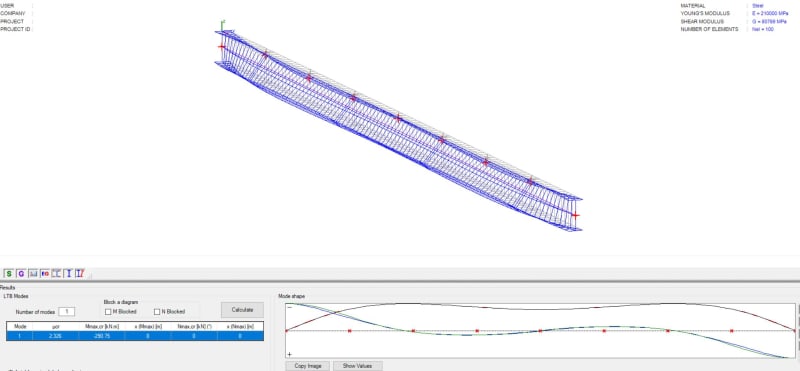Screen dimensions: 800x371
Task: Click the Nmax,cr column header
Action: coord(194,327)
